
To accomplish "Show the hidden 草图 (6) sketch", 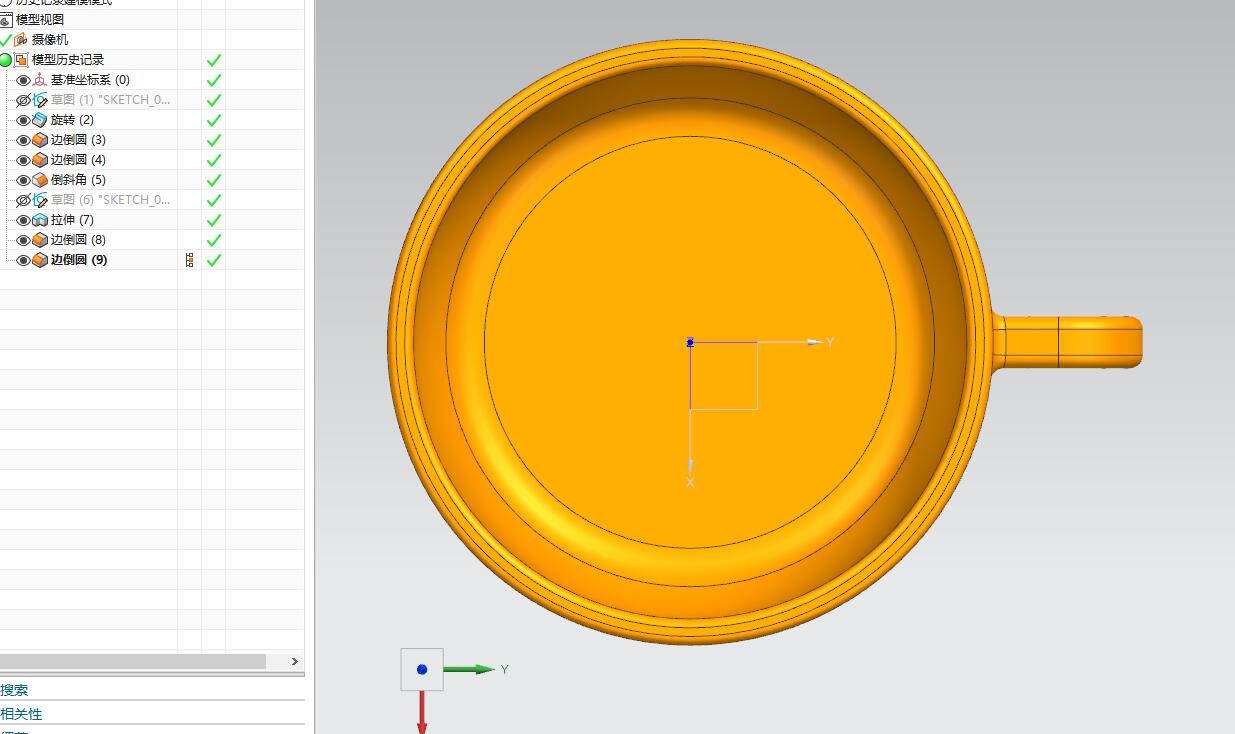I will (24, 200).
